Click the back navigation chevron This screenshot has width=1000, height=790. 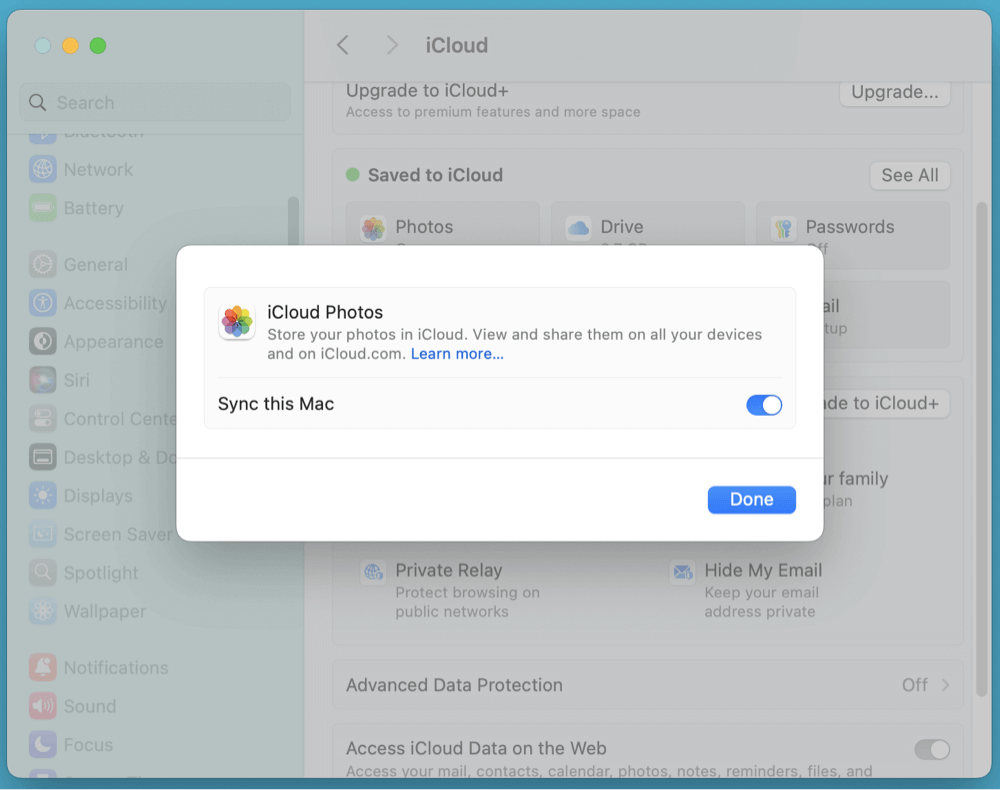[343, 45]
